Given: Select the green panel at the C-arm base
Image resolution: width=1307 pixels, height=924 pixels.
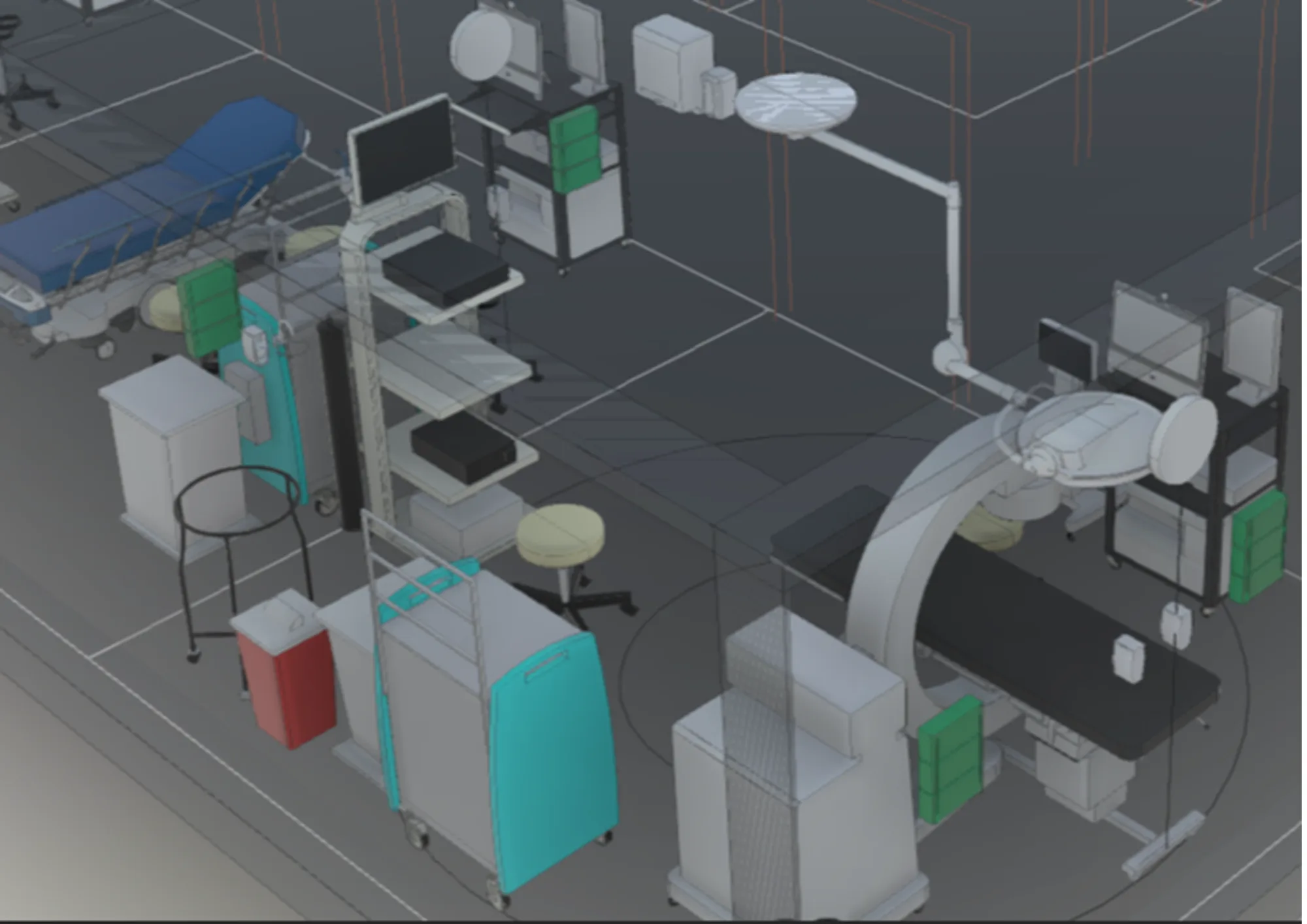Looking at the screenshot, I should click(x=951, y=758).
